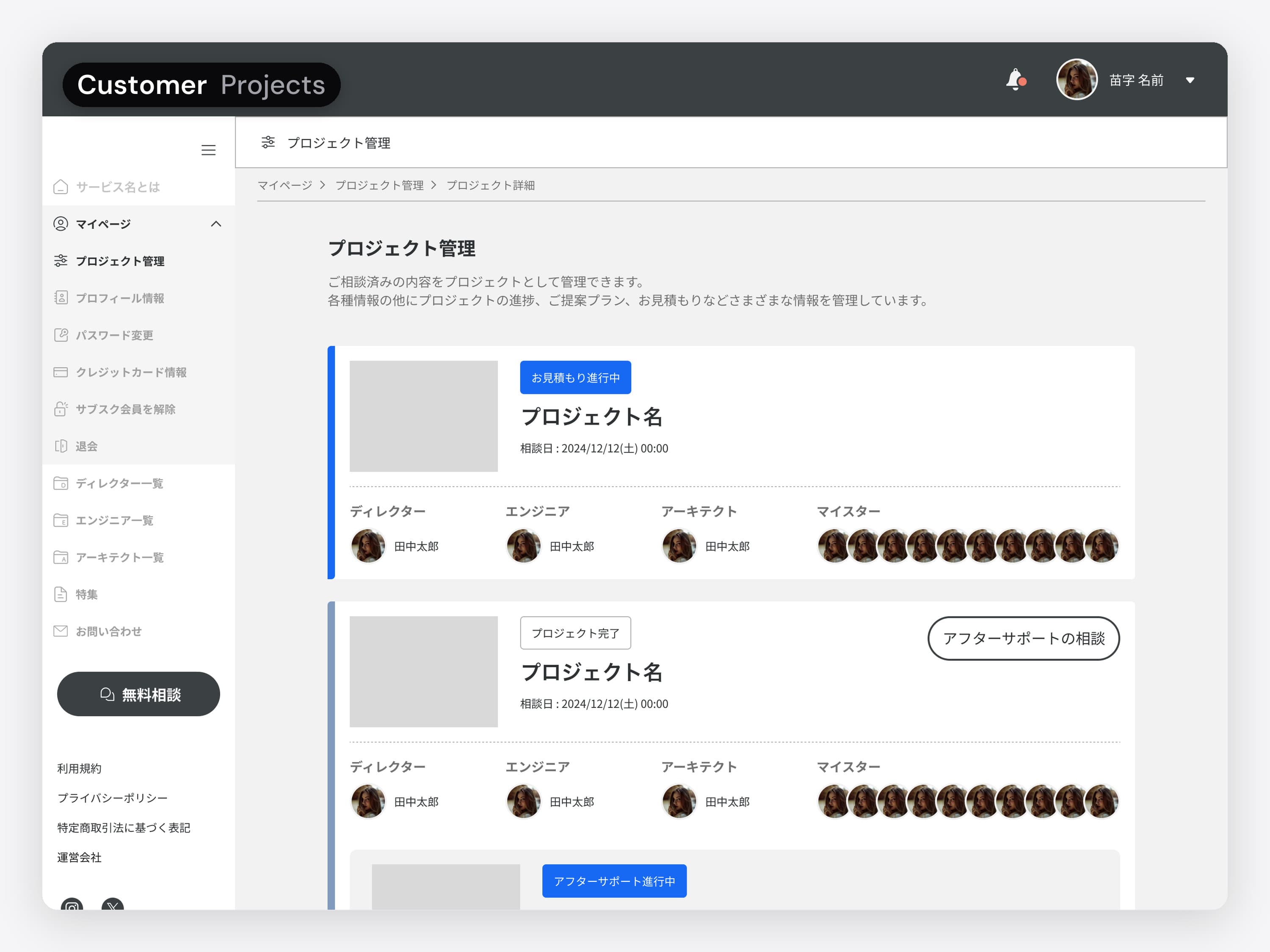Click the エンジニア avatar in the first project
Screen dimensions: 1270x952
click(x=524, y=546)
